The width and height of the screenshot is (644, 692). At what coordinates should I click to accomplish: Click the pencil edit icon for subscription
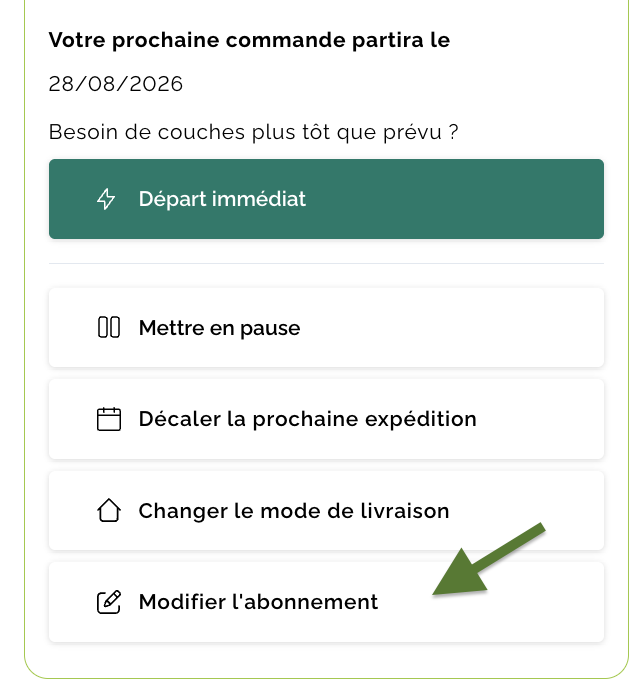pyautogui.click(x=109, y=602)
